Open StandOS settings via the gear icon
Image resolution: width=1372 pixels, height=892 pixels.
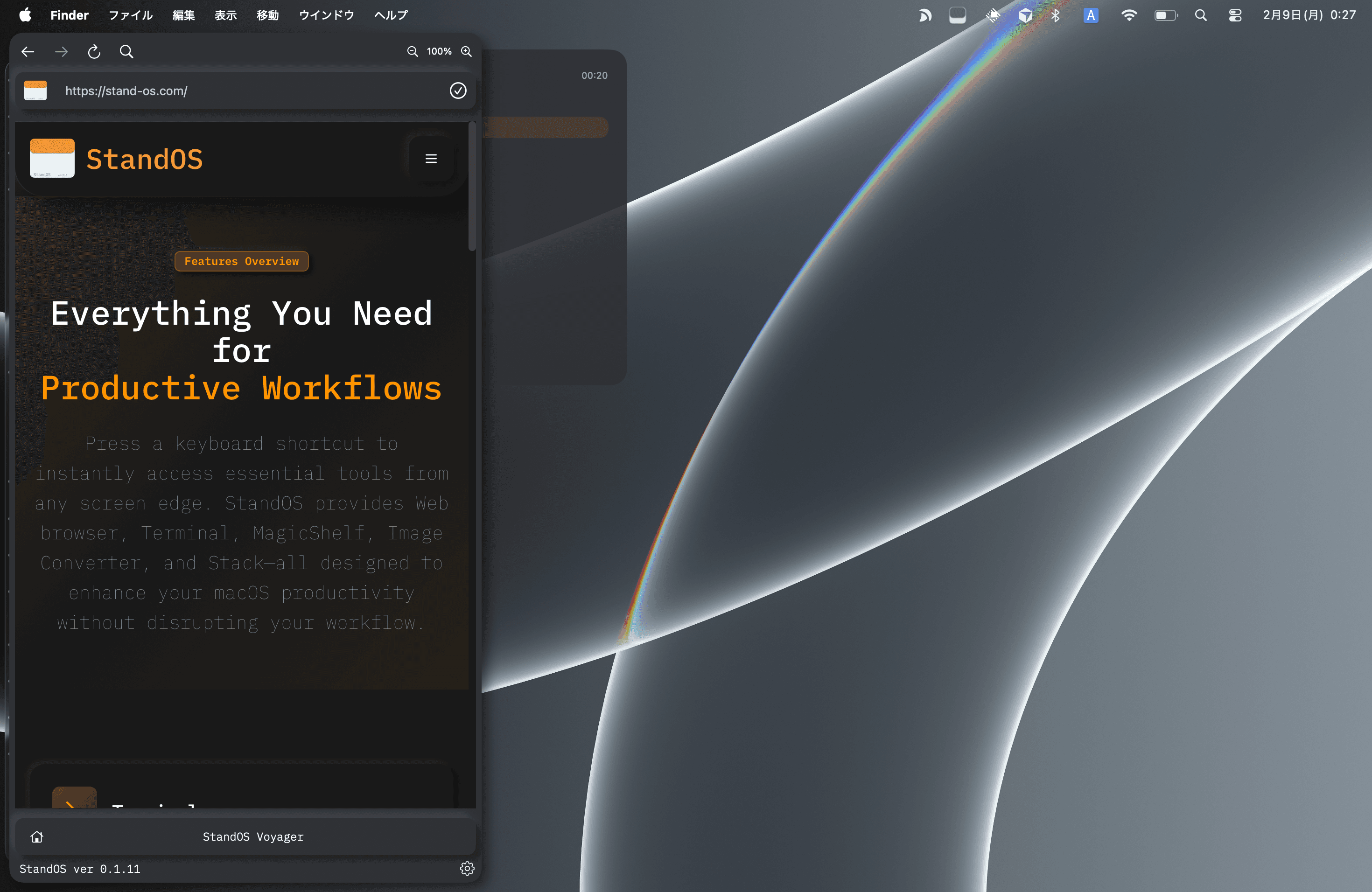tap(468, 868)
